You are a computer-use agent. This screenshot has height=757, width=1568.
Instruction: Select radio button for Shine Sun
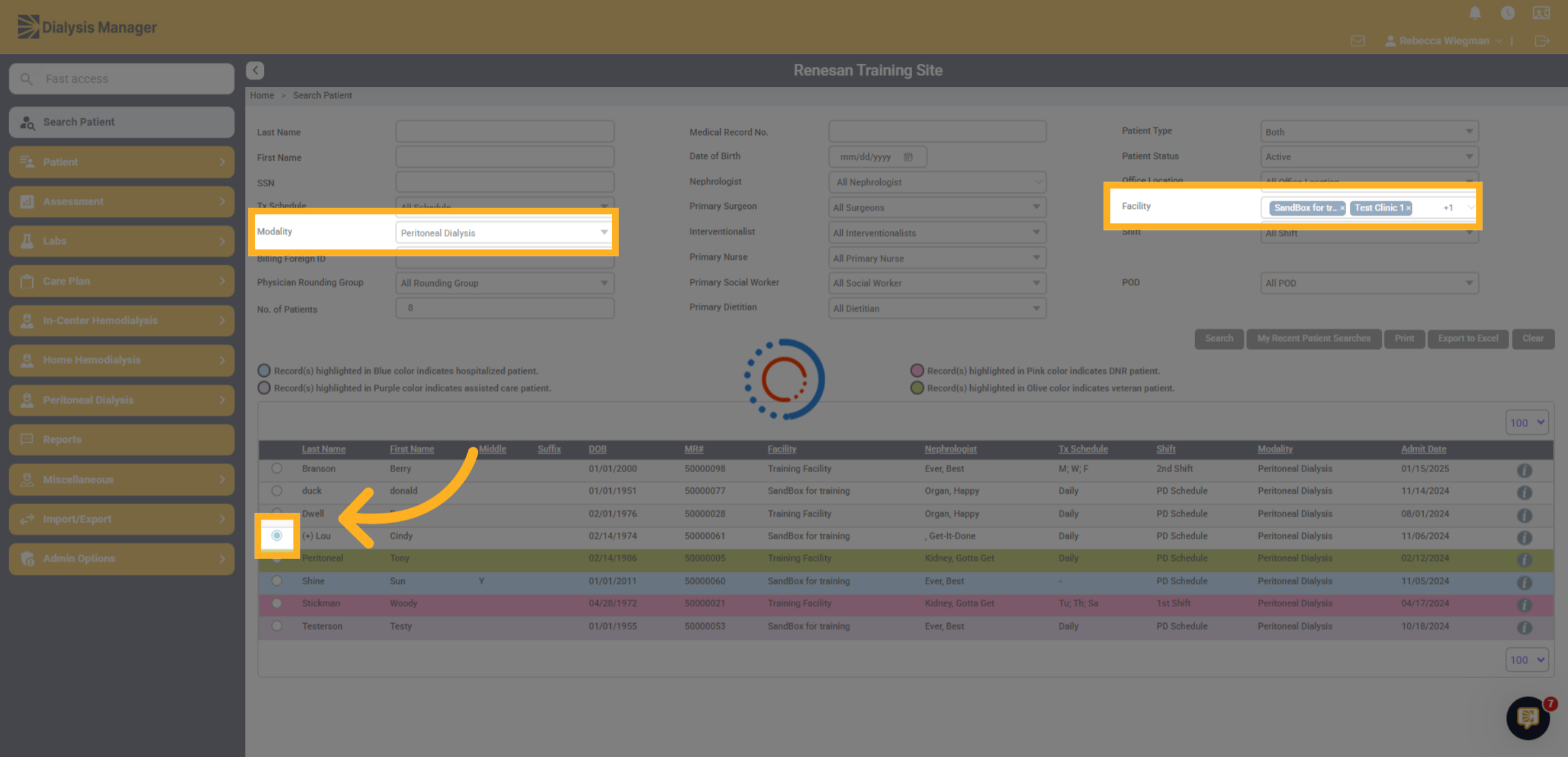(277, 581)
